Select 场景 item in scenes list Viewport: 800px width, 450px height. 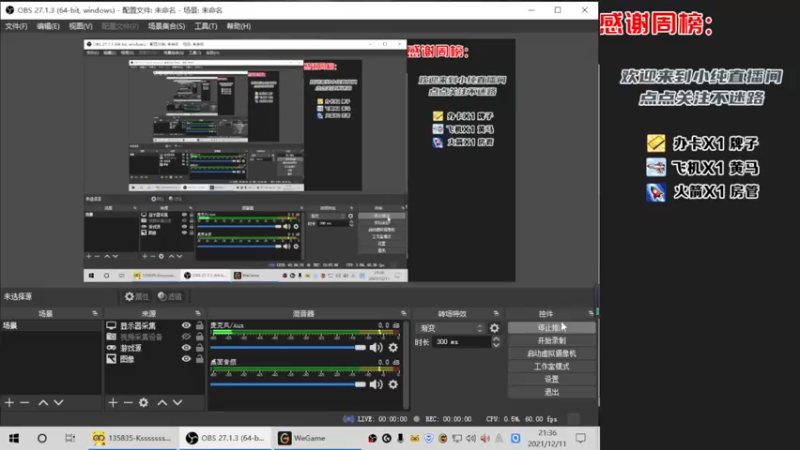point(51,326)
